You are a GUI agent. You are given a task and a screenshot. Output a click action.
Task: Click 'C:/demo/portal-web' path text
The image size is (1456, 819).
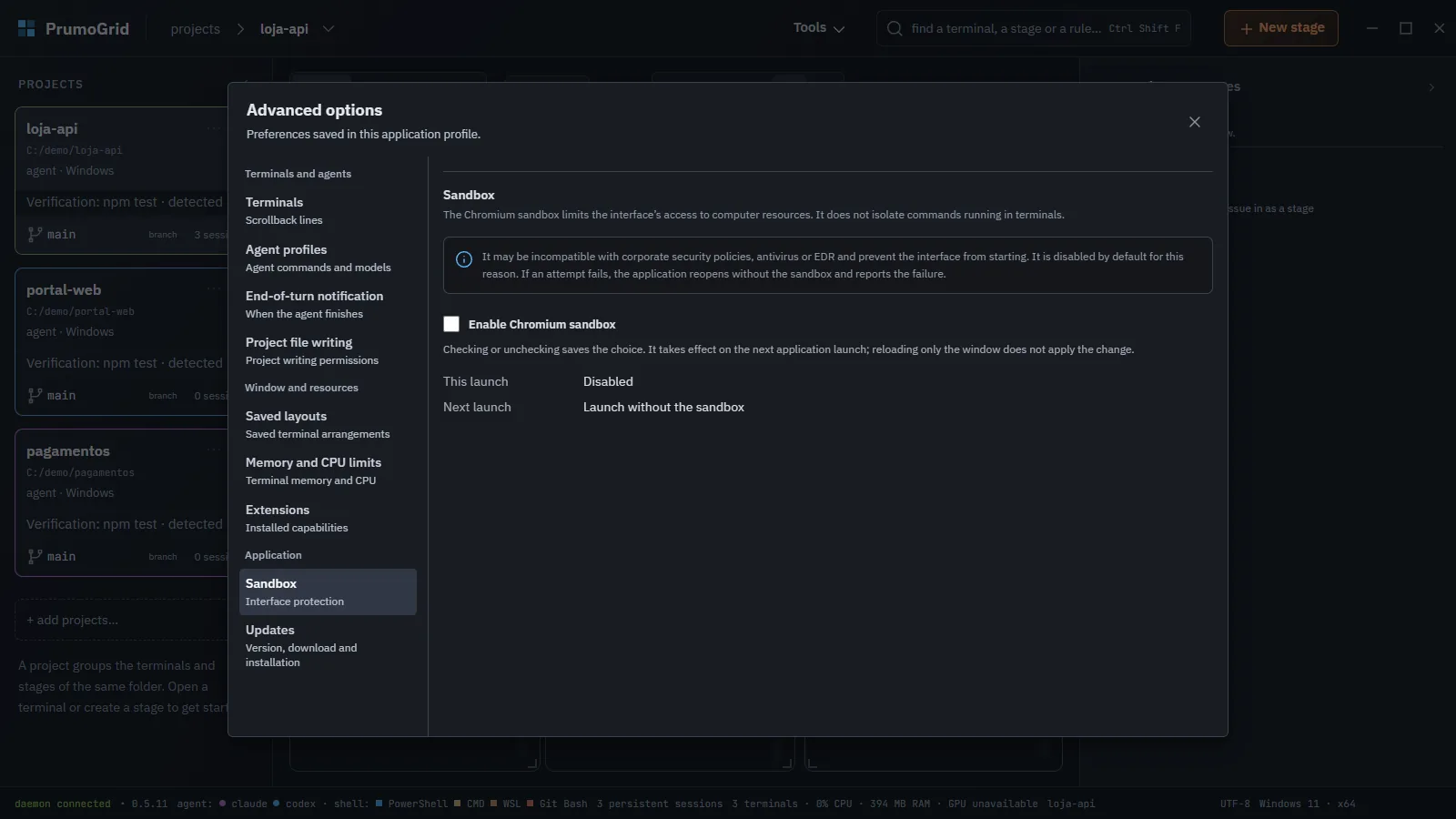point(80,311)
